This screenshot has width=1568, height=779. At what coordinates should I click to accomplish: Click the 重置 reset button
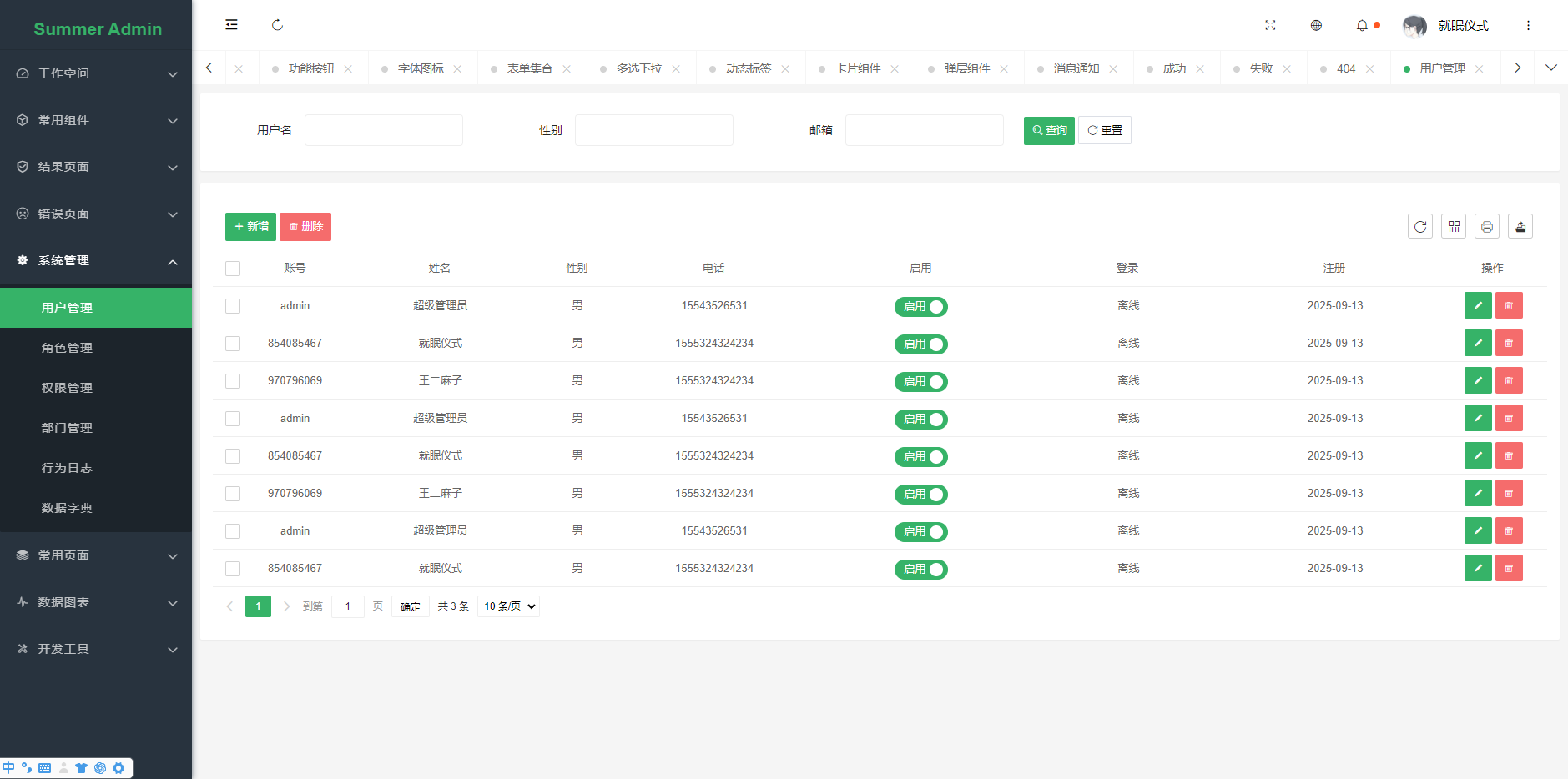pyautogui.click(x=1104, y=130)
